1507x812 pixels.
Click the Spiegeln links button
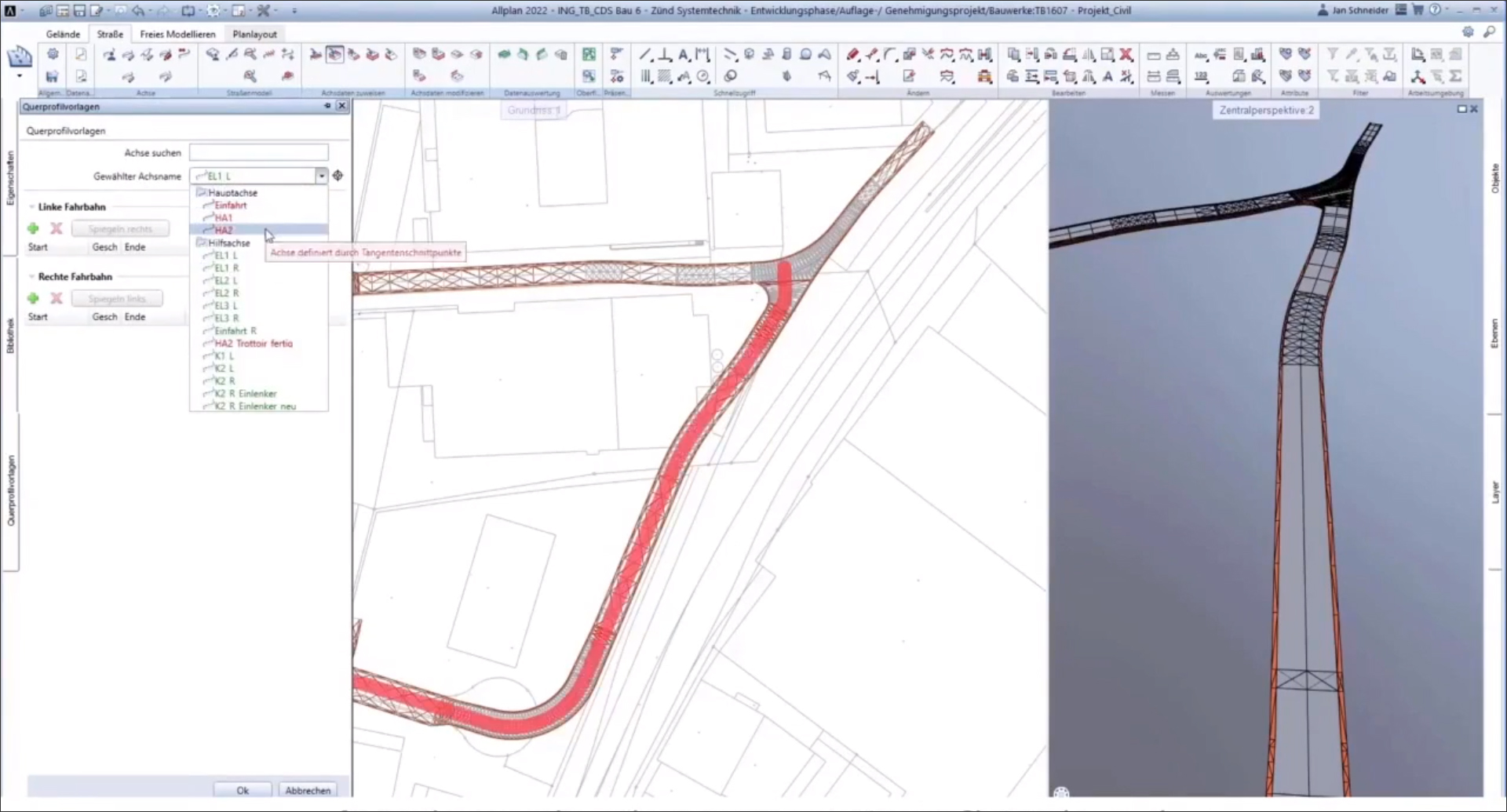click(117, 298)
